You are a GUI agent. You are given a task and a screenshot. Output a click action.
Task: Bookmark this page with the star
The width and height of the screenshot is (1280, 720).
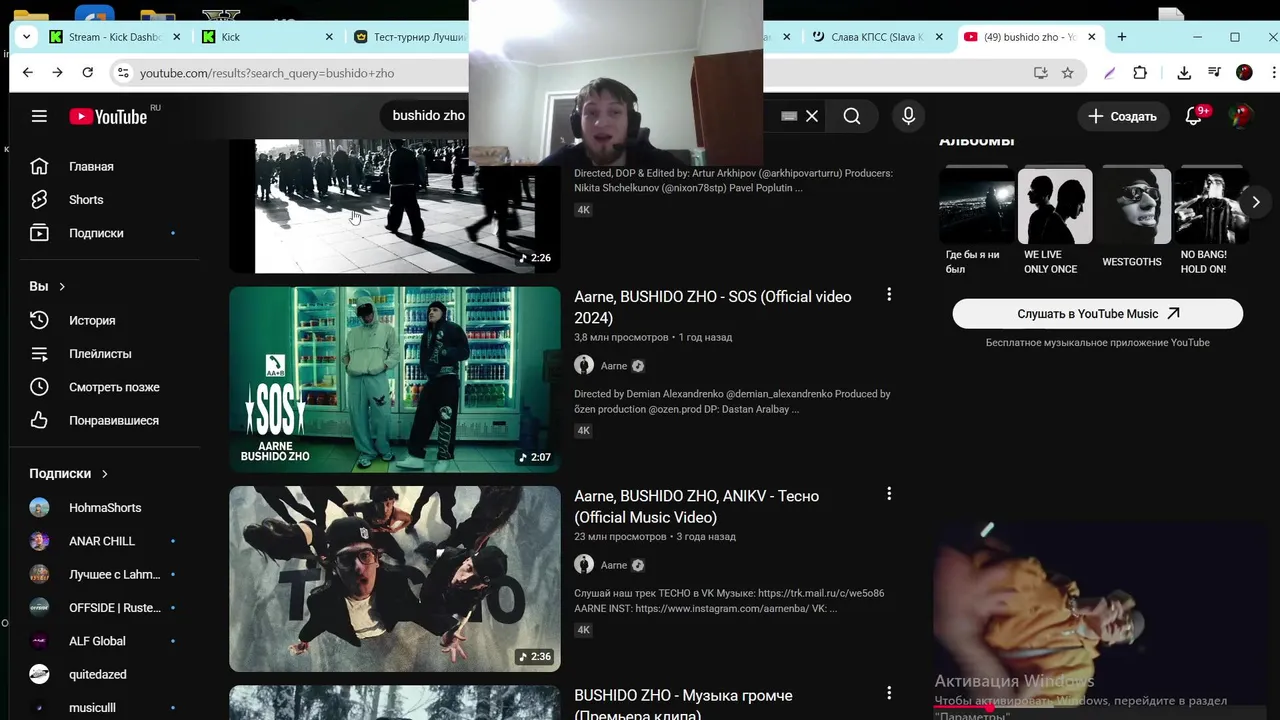[x=1068, y=73]
